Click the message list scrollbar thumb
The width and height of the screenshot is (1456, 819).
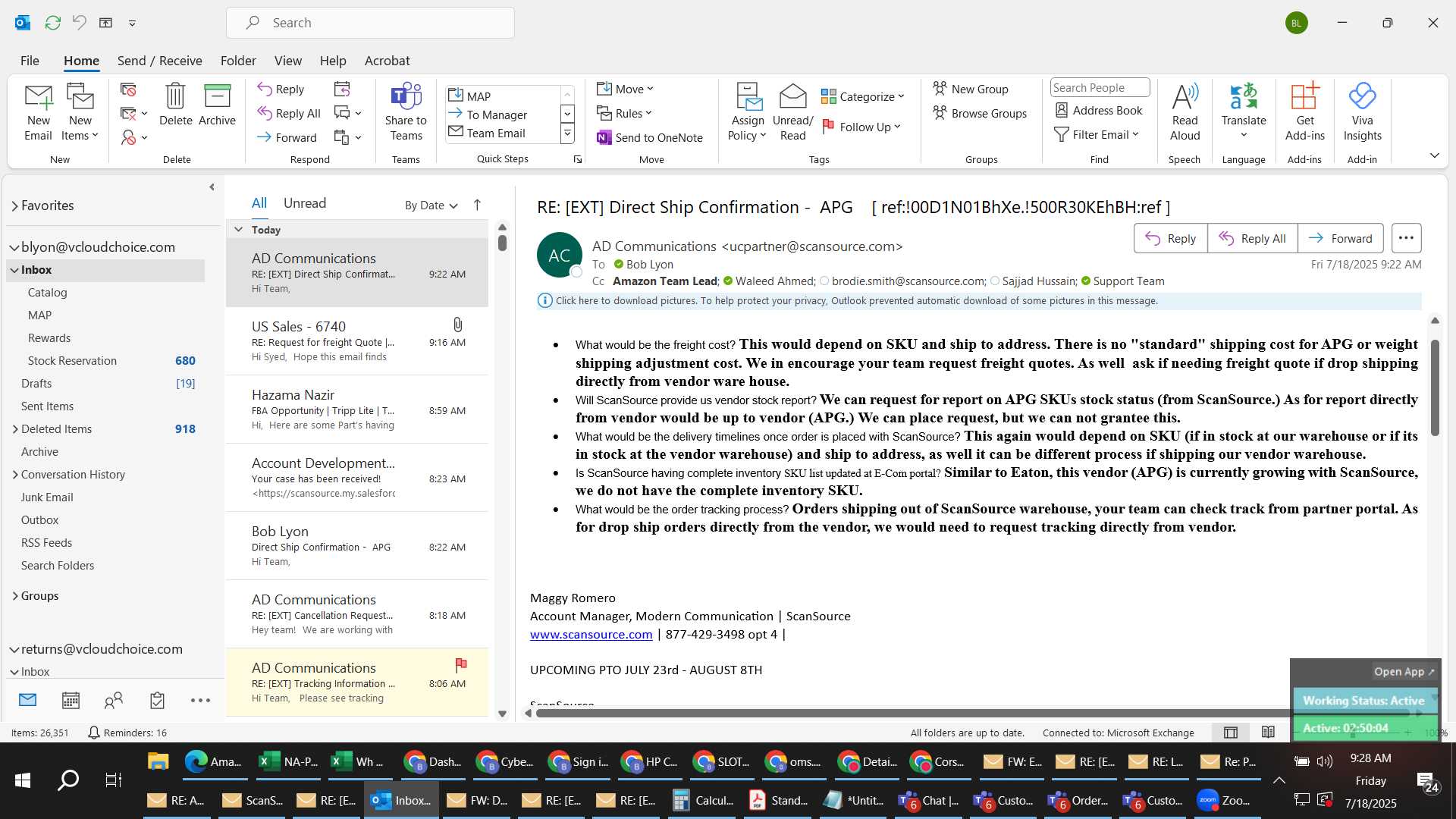(502, 243)
